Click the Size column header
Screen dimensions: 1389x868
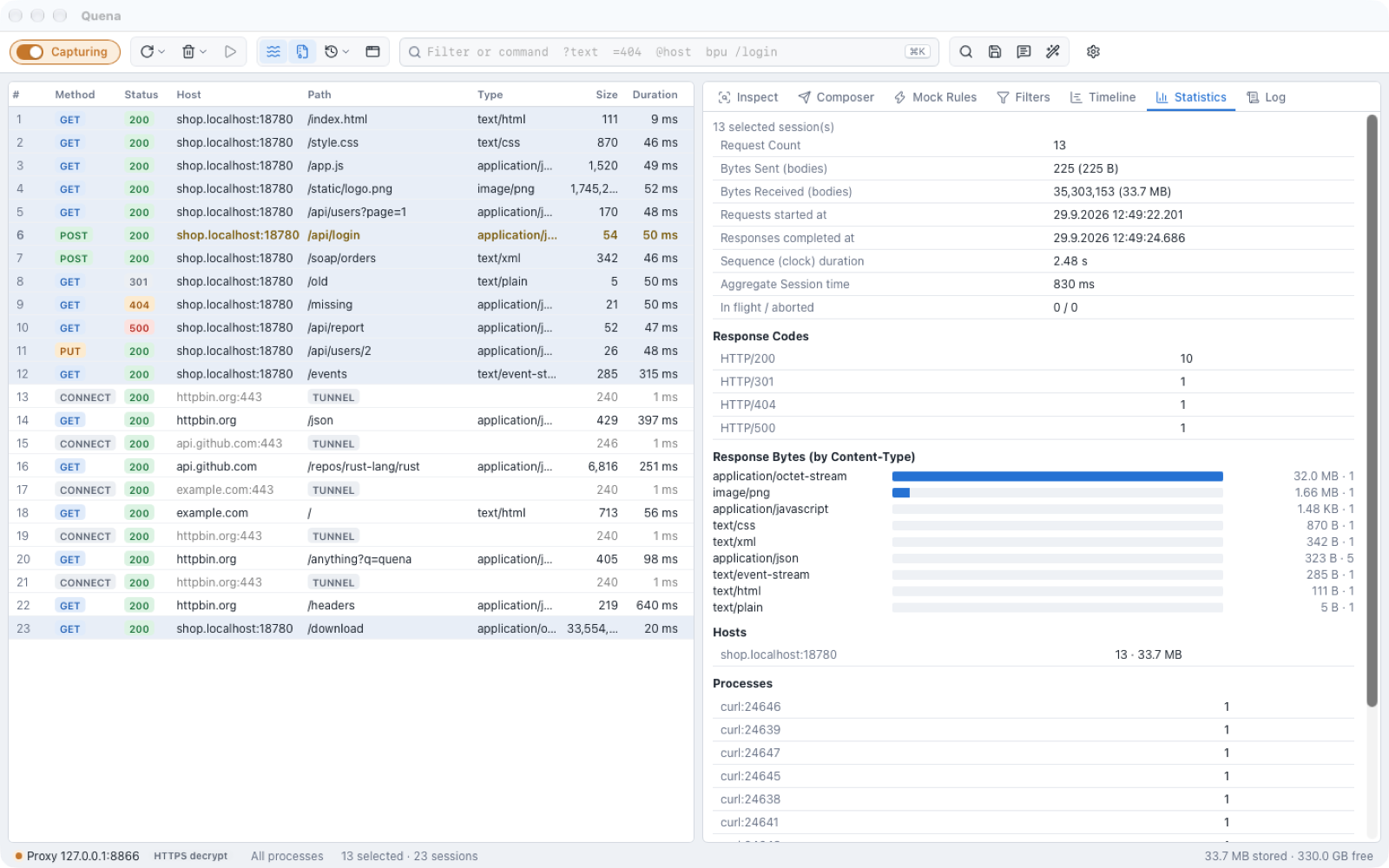pyautogui.click(x=607, y=95)
